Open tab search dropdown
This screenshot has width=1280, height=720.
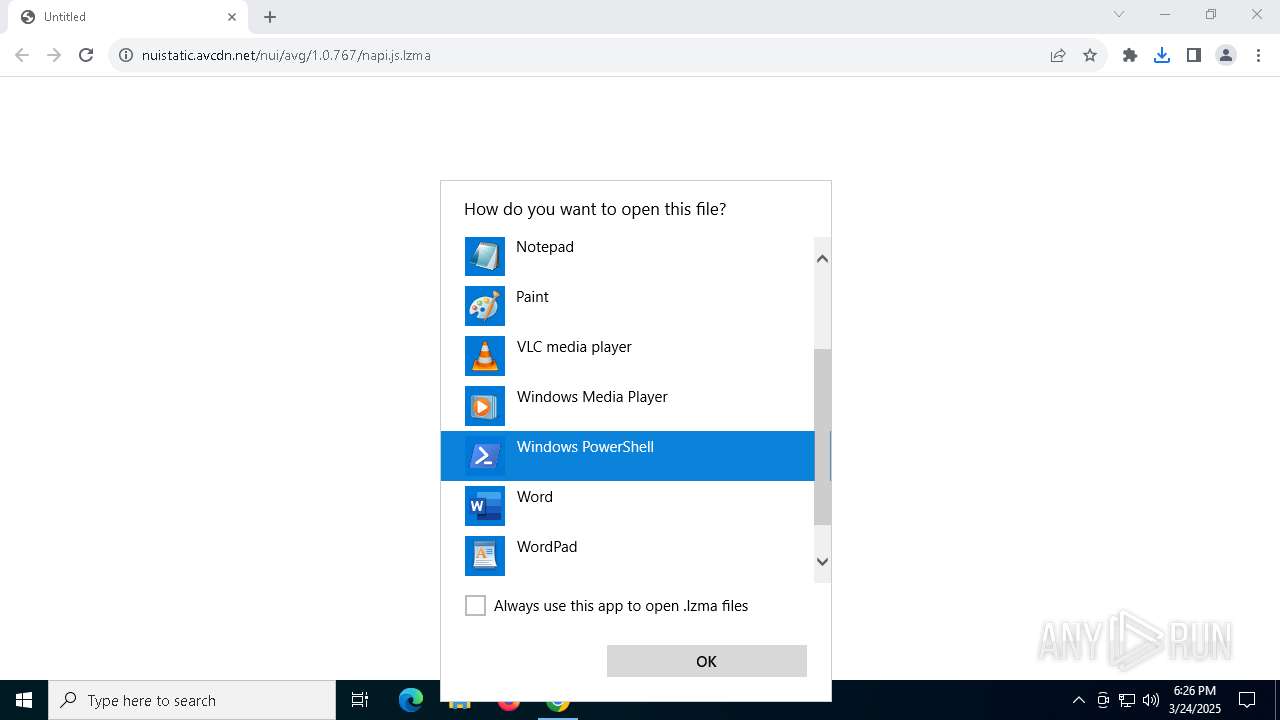click(1119, 14)
